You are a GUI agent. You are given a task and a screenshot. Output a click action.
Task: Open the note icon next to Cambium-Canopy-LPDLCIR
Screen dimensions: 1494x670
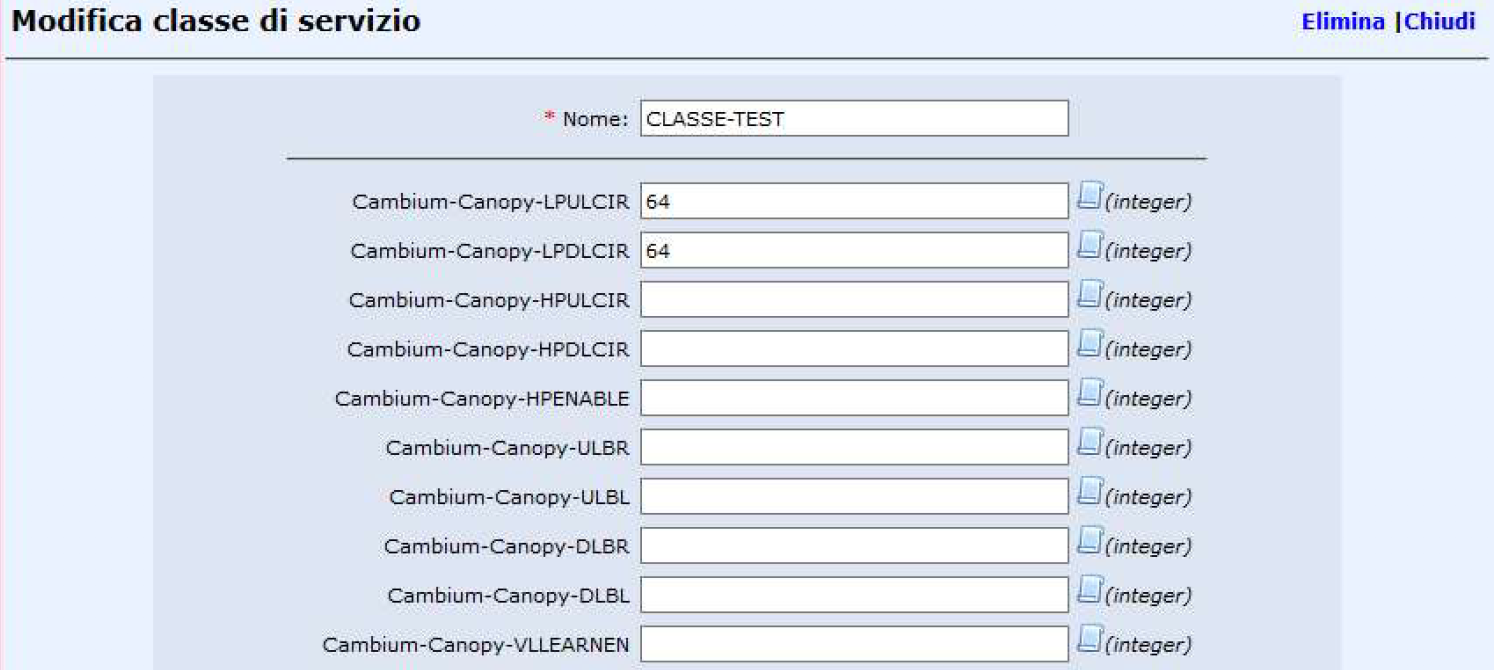click(x=1089, y=246)
